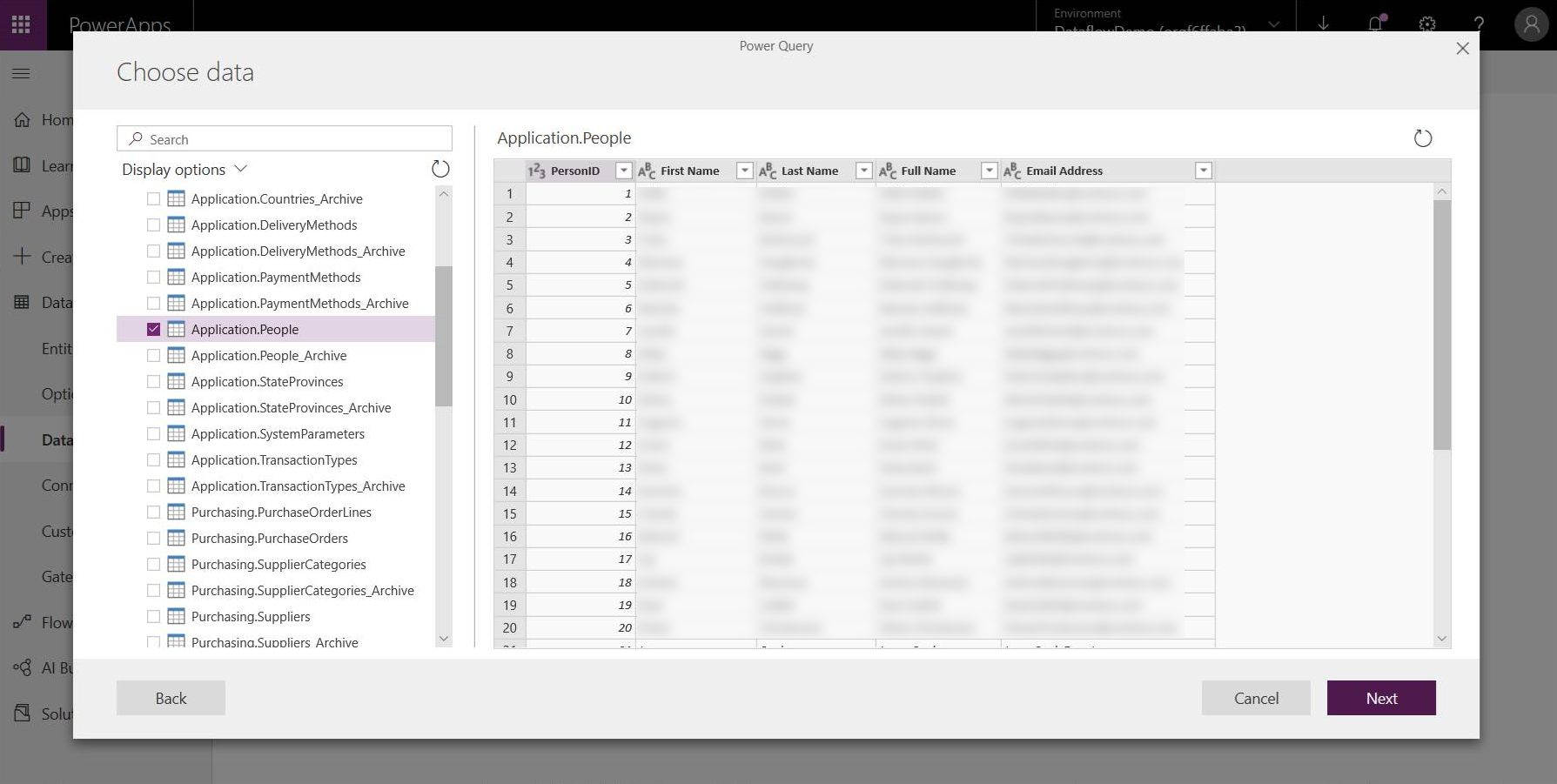1557x784 pixels.
Task: Open the help question mark icon
Action: coord(1479,23)
